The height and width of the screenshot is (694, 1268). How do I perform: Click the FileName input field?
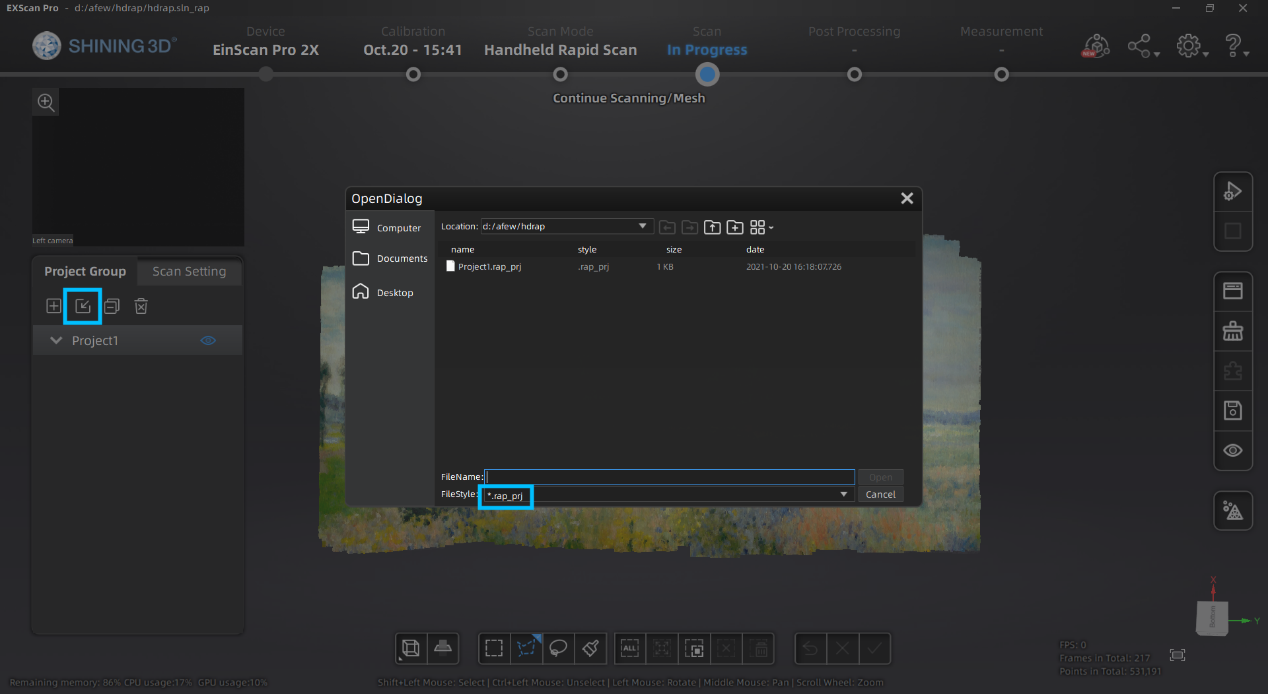click(670, 477)
